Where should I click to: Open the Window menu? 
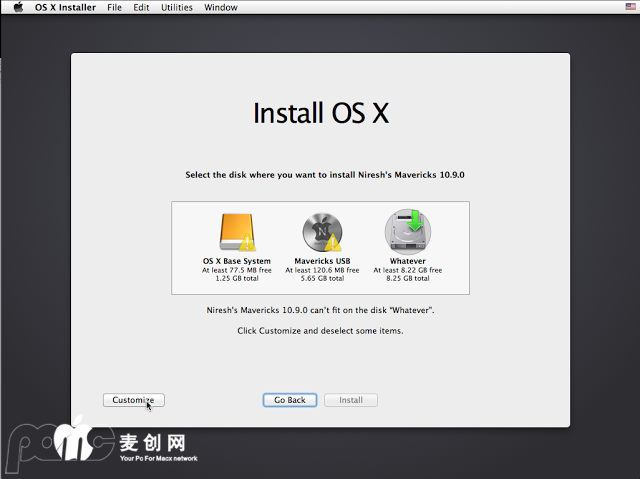221,7
